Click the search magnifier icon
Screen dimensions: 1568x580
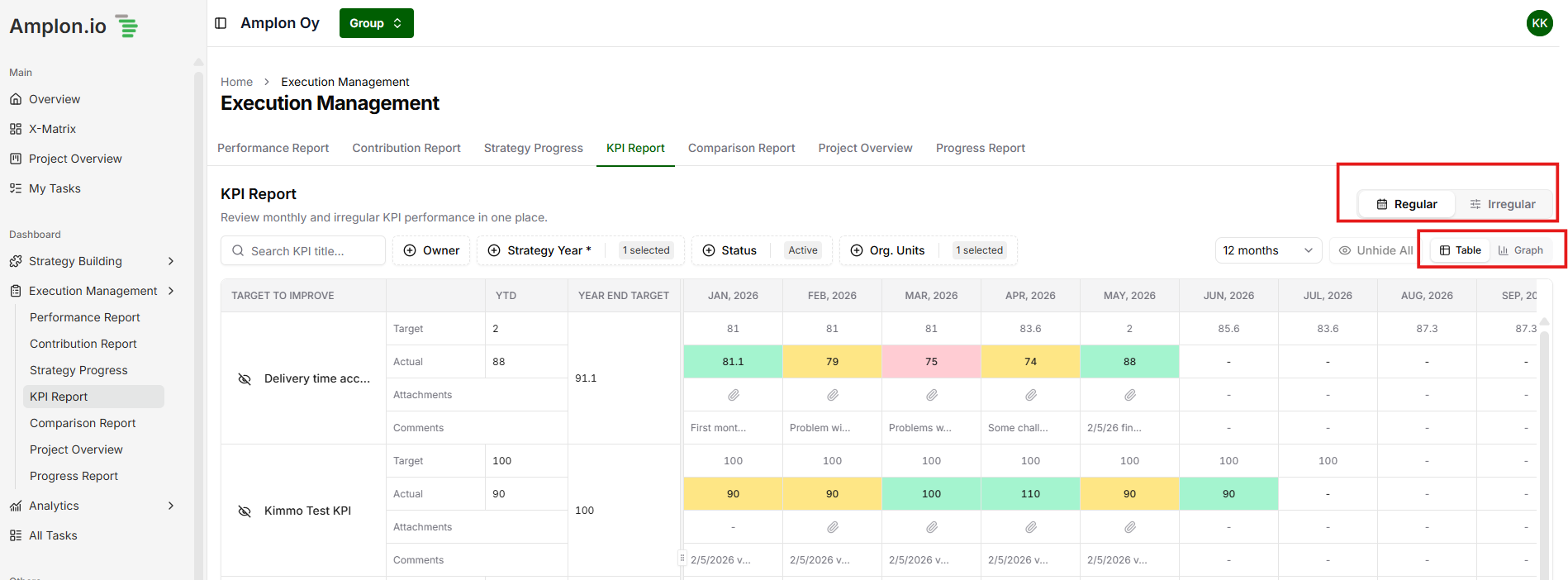click(x=238, y=250)
